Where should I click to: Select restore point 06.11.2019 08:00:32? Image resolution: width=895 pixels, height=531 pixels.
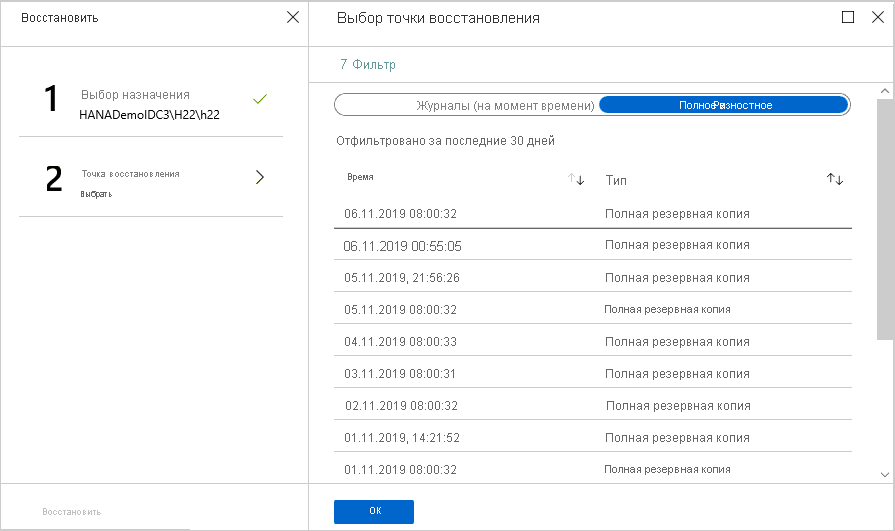(593, 214)
